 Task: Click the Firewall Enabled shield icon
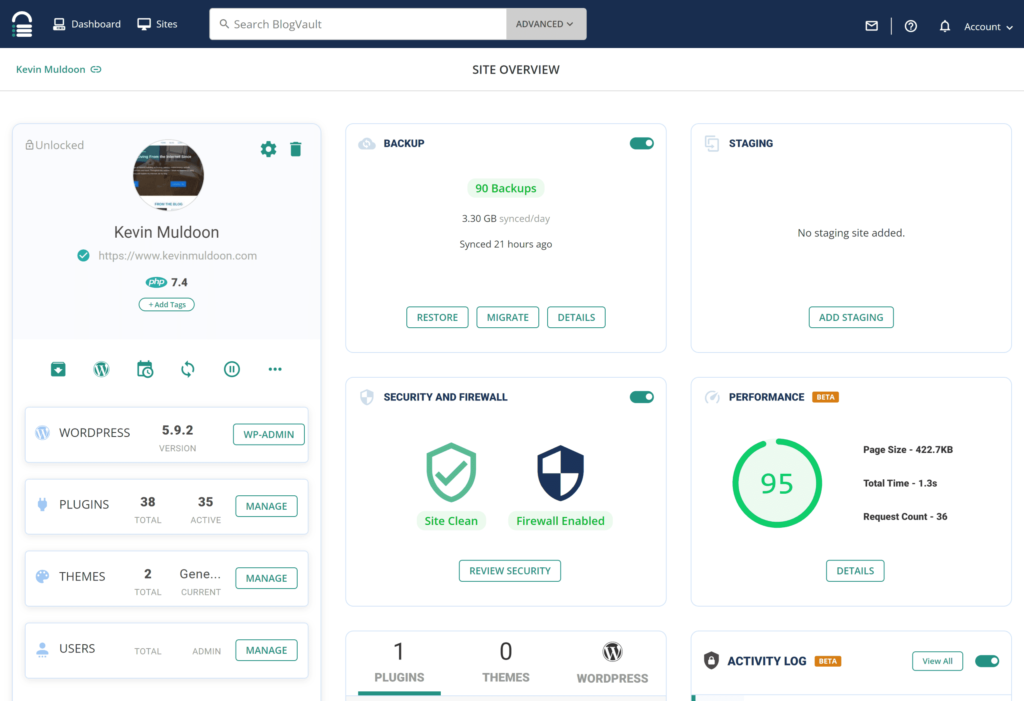coord(560,472)
